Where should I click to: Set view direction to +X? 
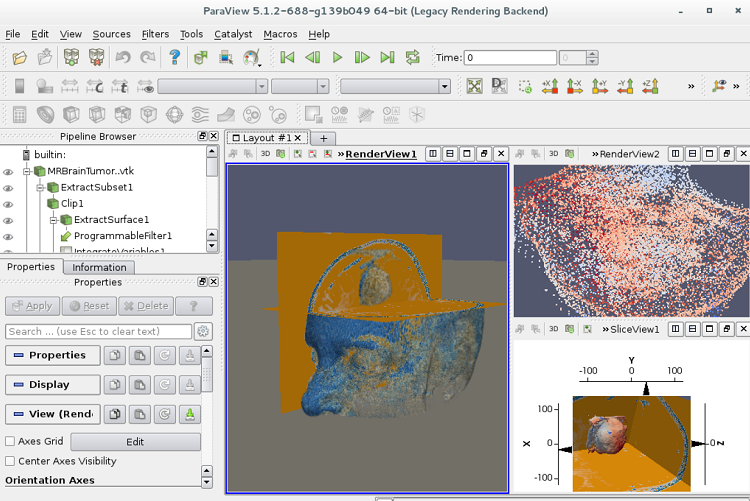549,86
